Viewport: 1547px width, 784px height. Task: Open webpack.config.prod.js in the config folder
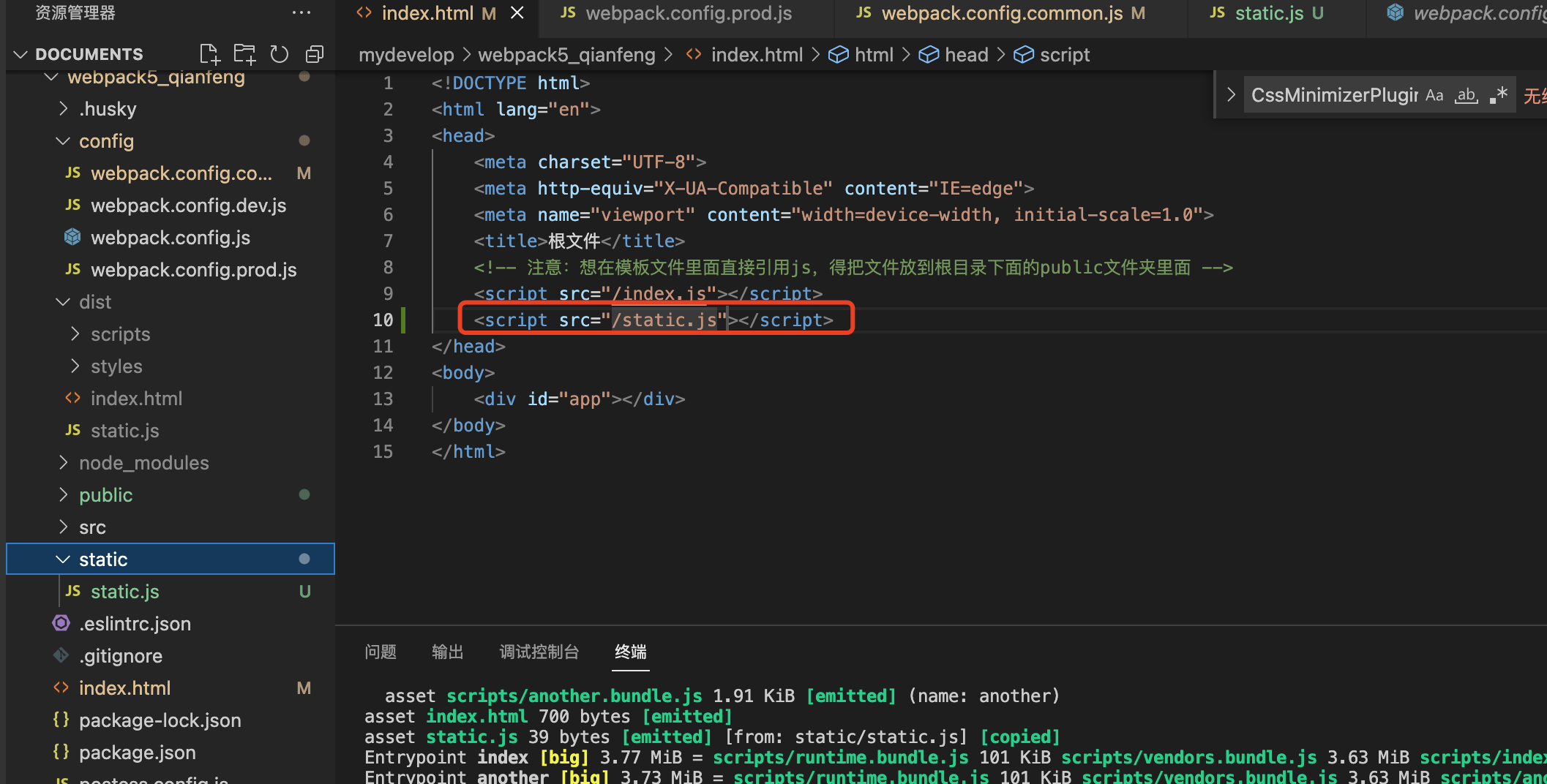(193, 270)
